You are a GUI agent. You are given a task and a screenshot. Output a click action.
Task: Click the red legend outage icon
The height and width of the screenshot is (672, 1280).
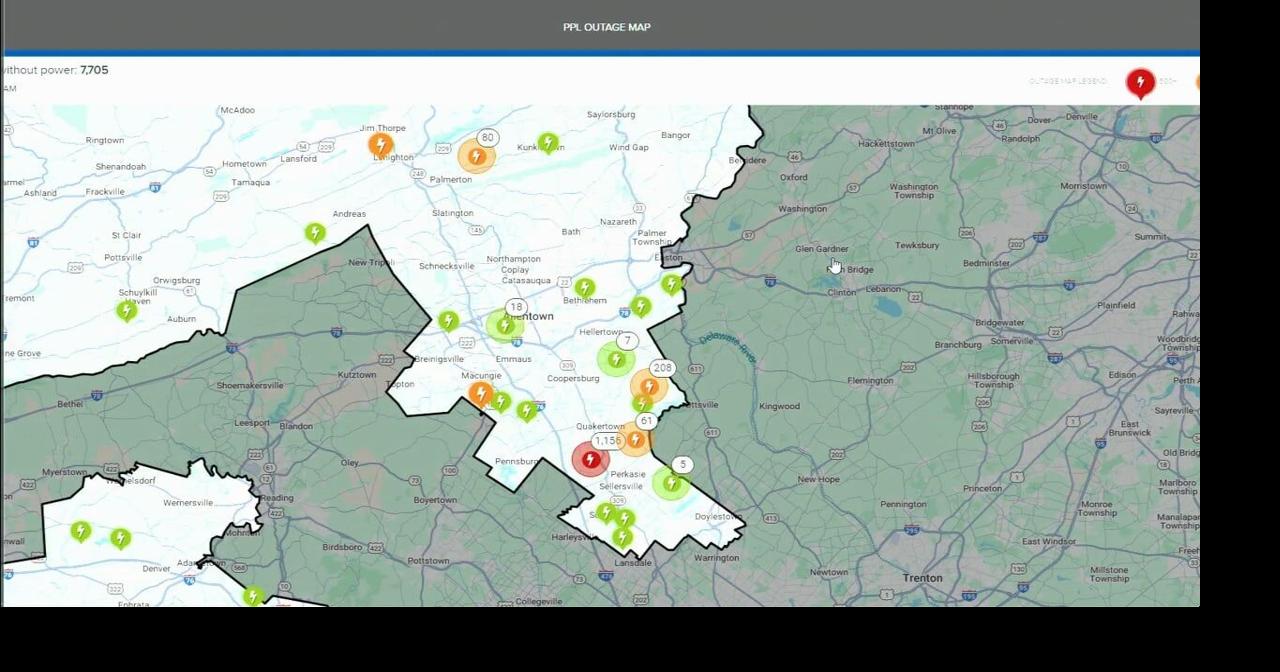pos(1140,83)
